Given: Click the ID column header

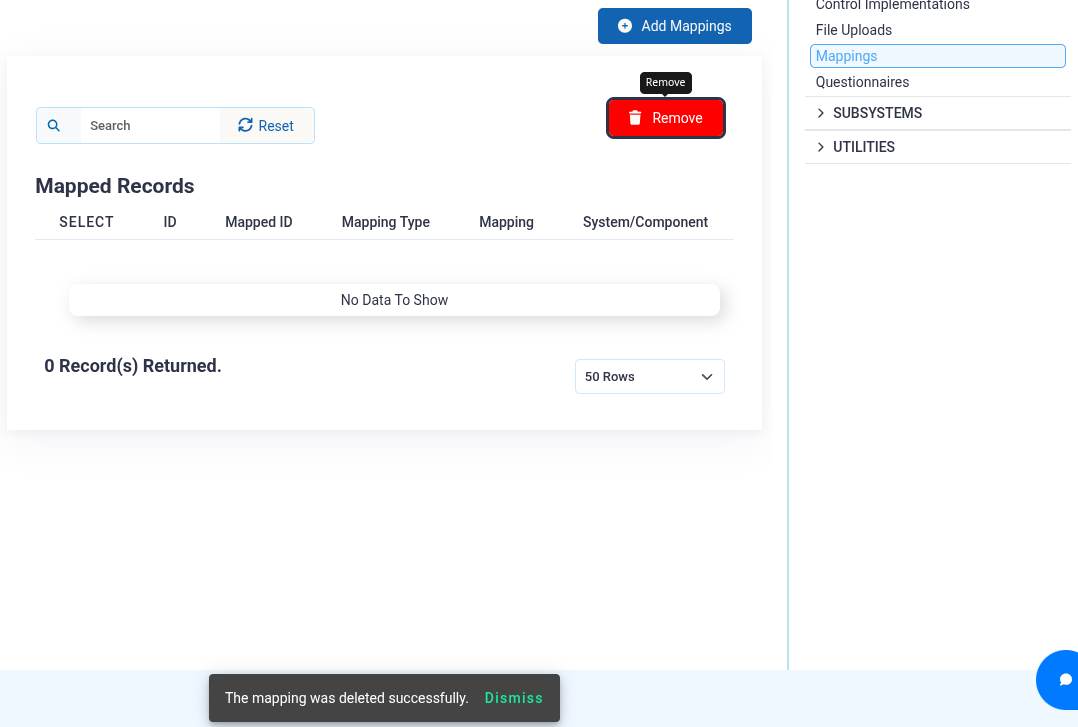Looking at the screenshot, I should [170, 222].
